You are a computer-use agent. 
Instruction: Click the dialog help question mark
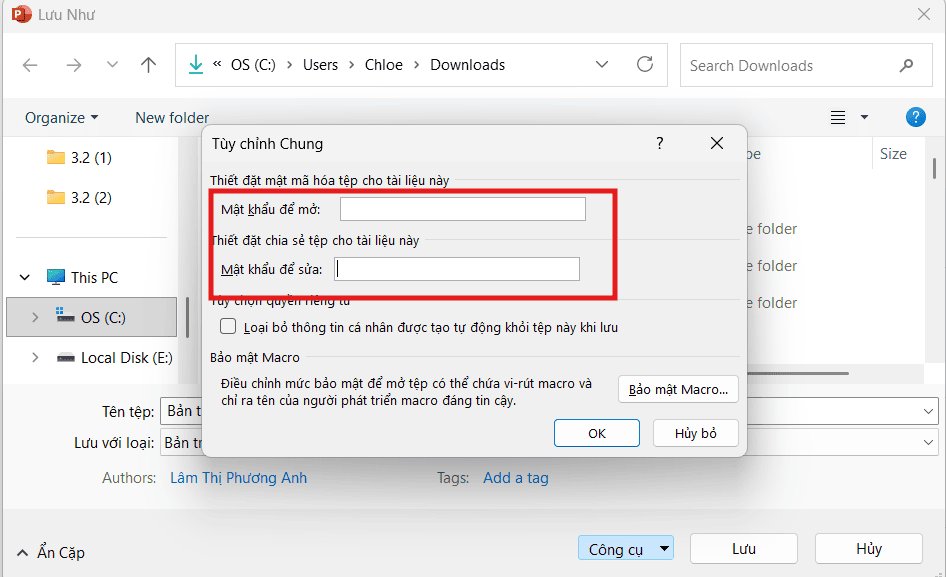(659, 144)
